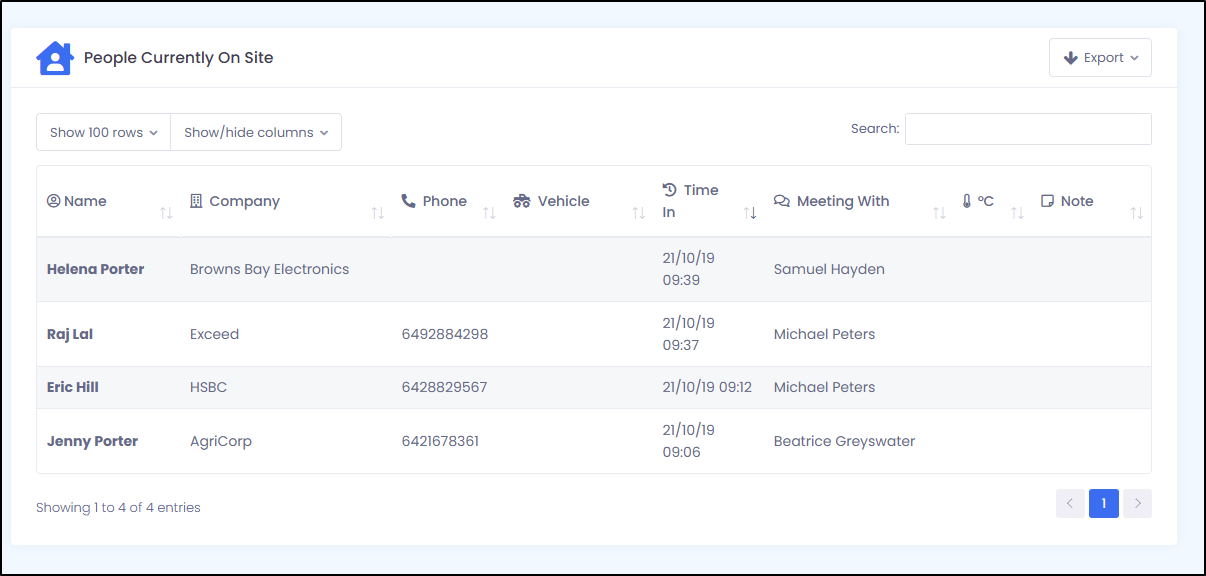Image resolution: width=1206 pixels, height=576 pixels.
Task: Click the down arrow icon on Export
Action: (x=1070, y=58)
